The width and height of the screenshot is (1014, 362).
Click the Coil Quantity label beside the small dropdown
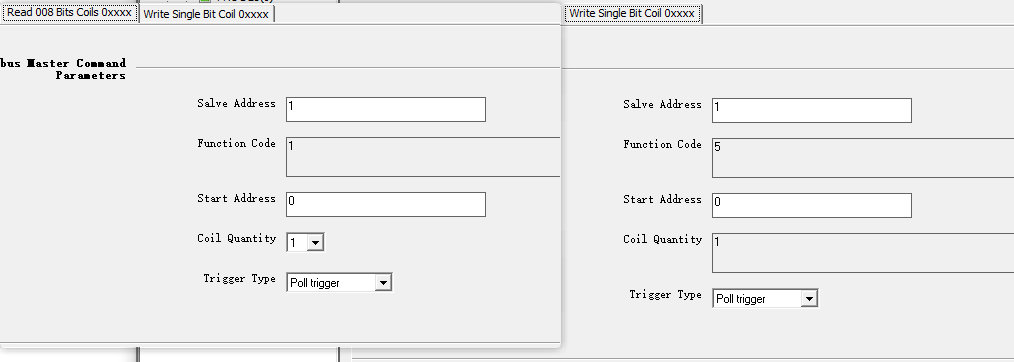point(237,239)
